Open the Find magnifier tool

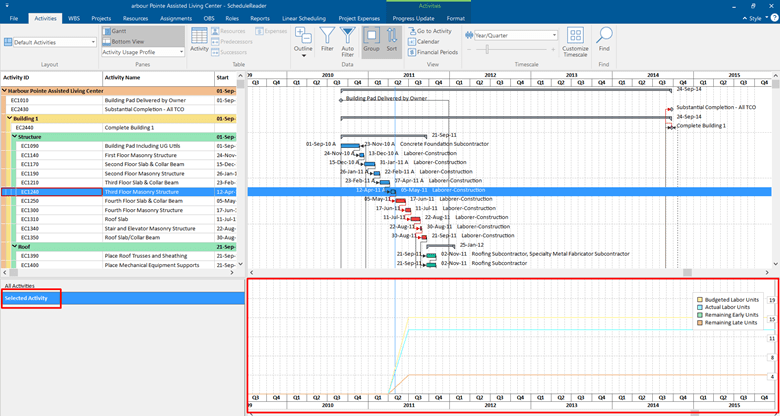[604, 39]
